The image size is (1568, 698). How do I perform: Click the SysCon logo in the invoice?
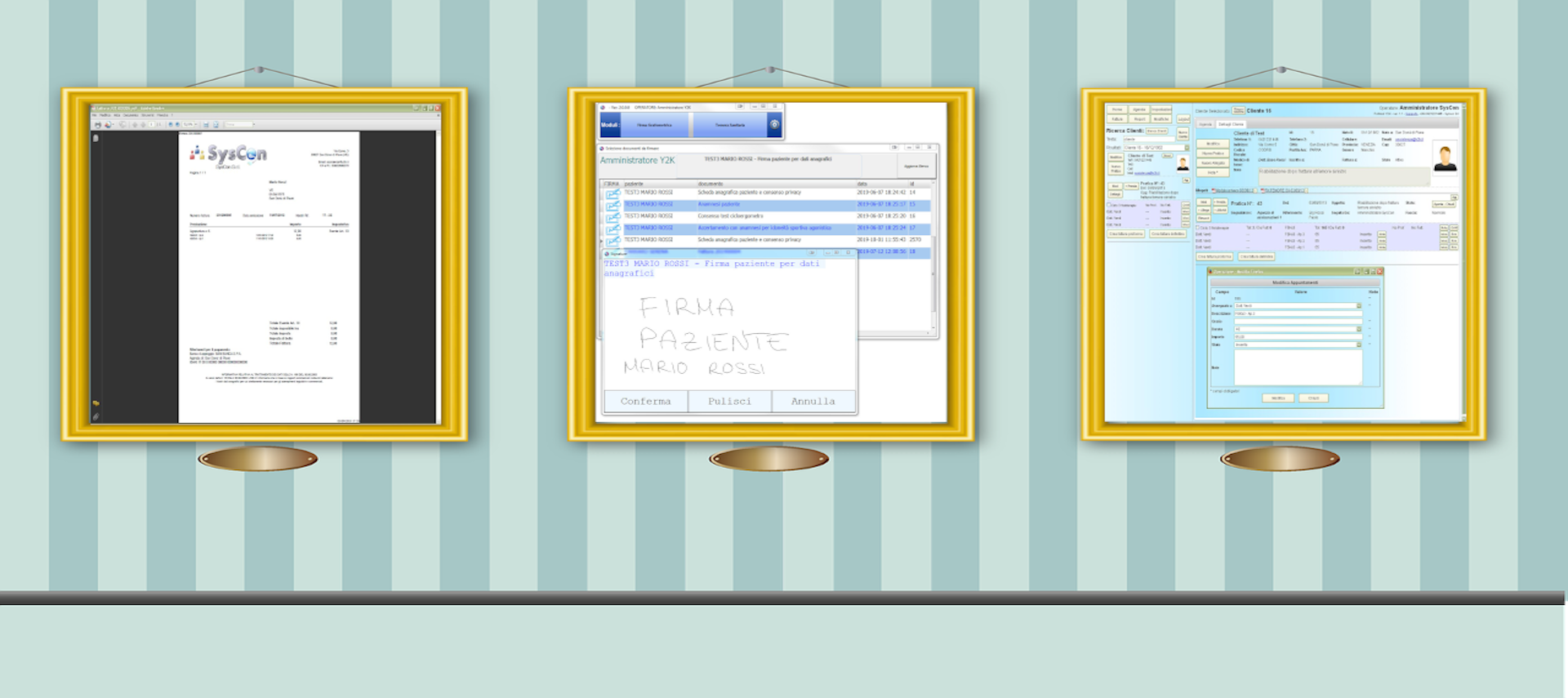coord(229,154)
